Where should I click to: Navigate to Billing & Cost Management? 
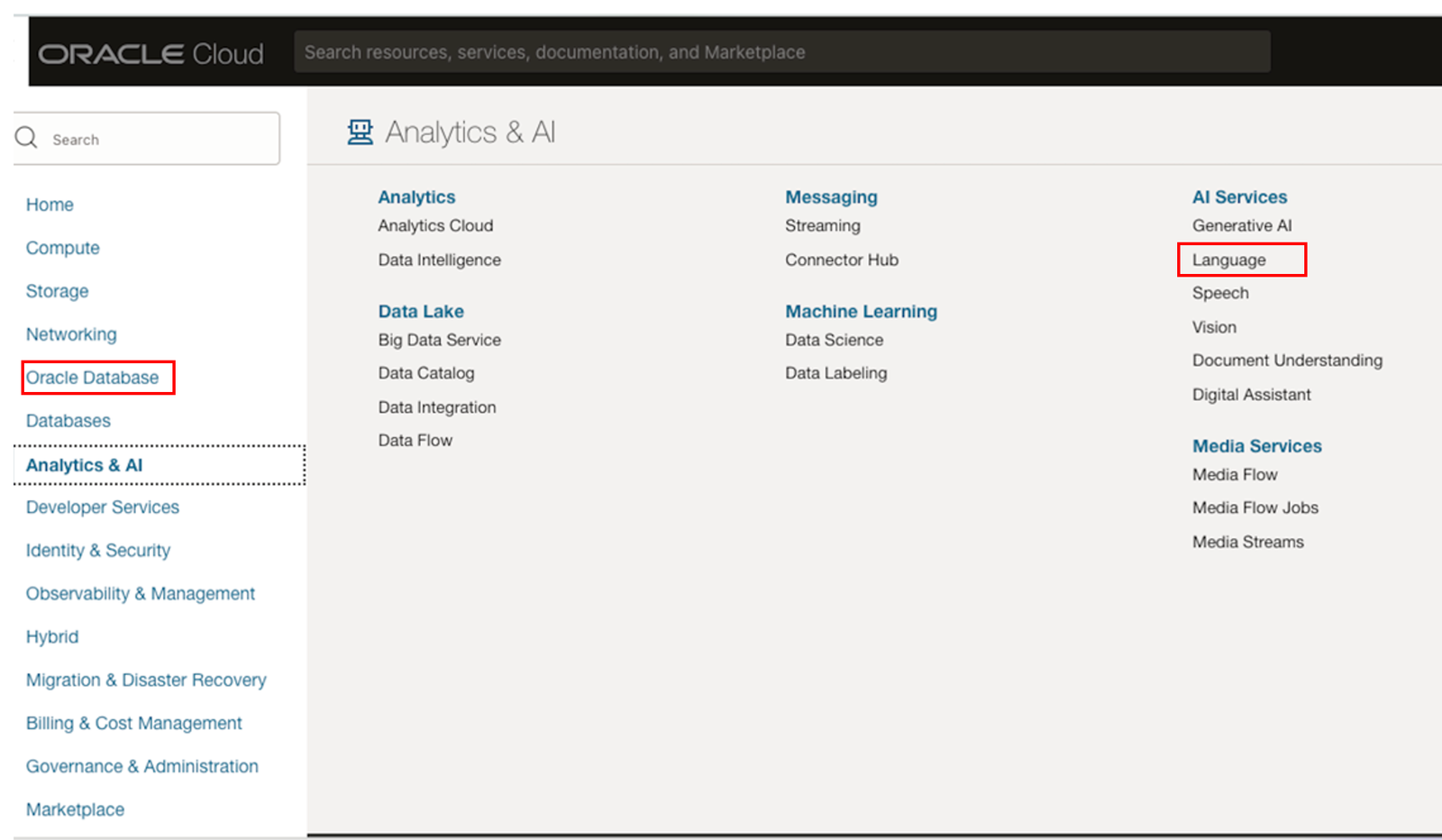[133, 723]
